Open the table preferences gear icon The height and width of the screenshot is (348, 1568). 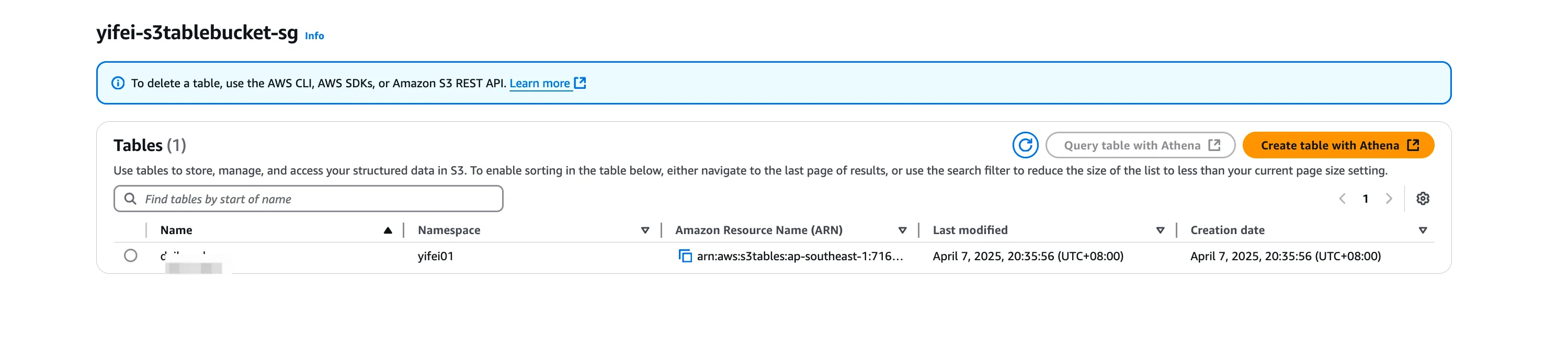point(1423,199)
